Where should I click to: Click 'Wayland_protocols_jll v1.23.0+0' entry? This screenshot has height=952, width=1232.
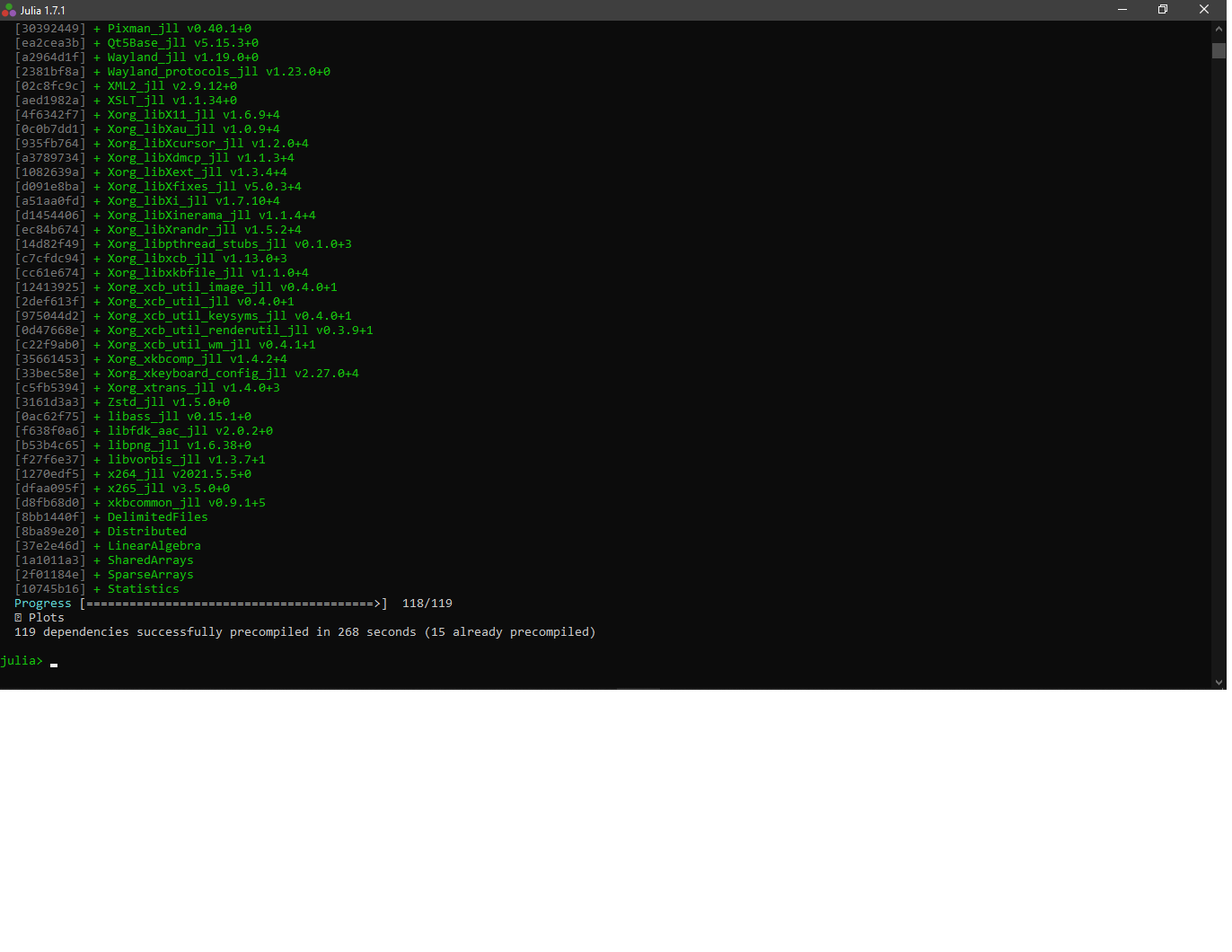(x=219, y=72)
